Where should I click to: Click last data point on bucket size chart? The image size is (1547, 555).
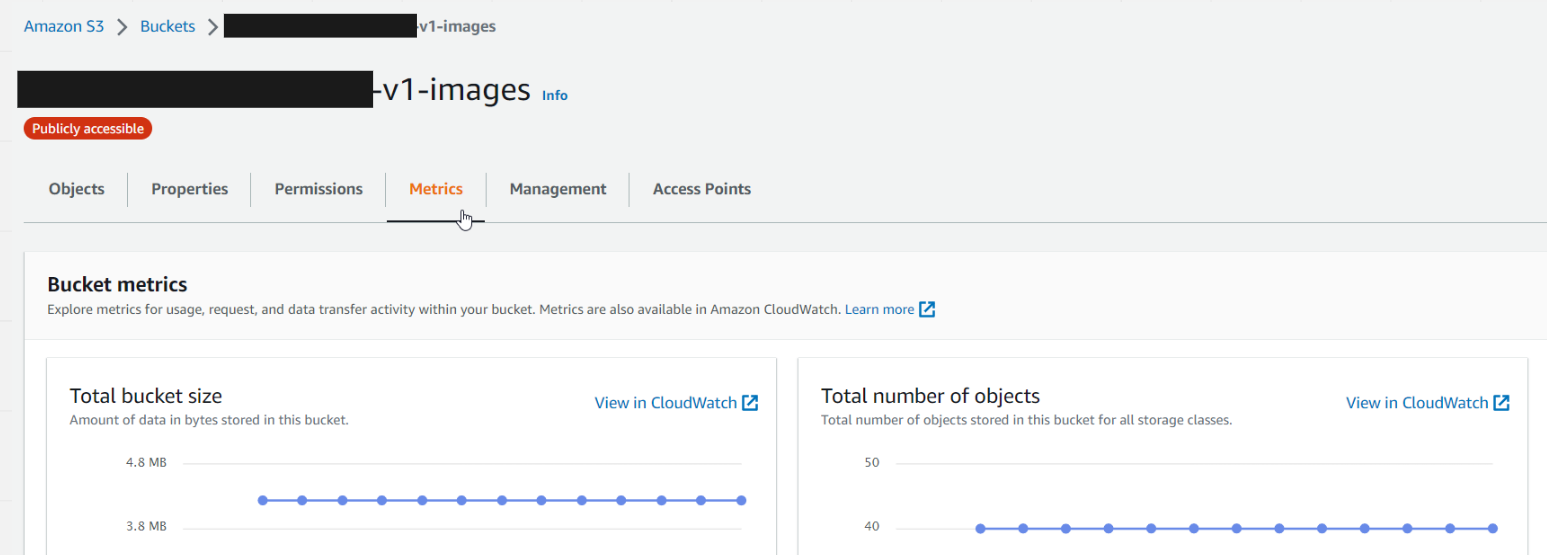point(741,500)
